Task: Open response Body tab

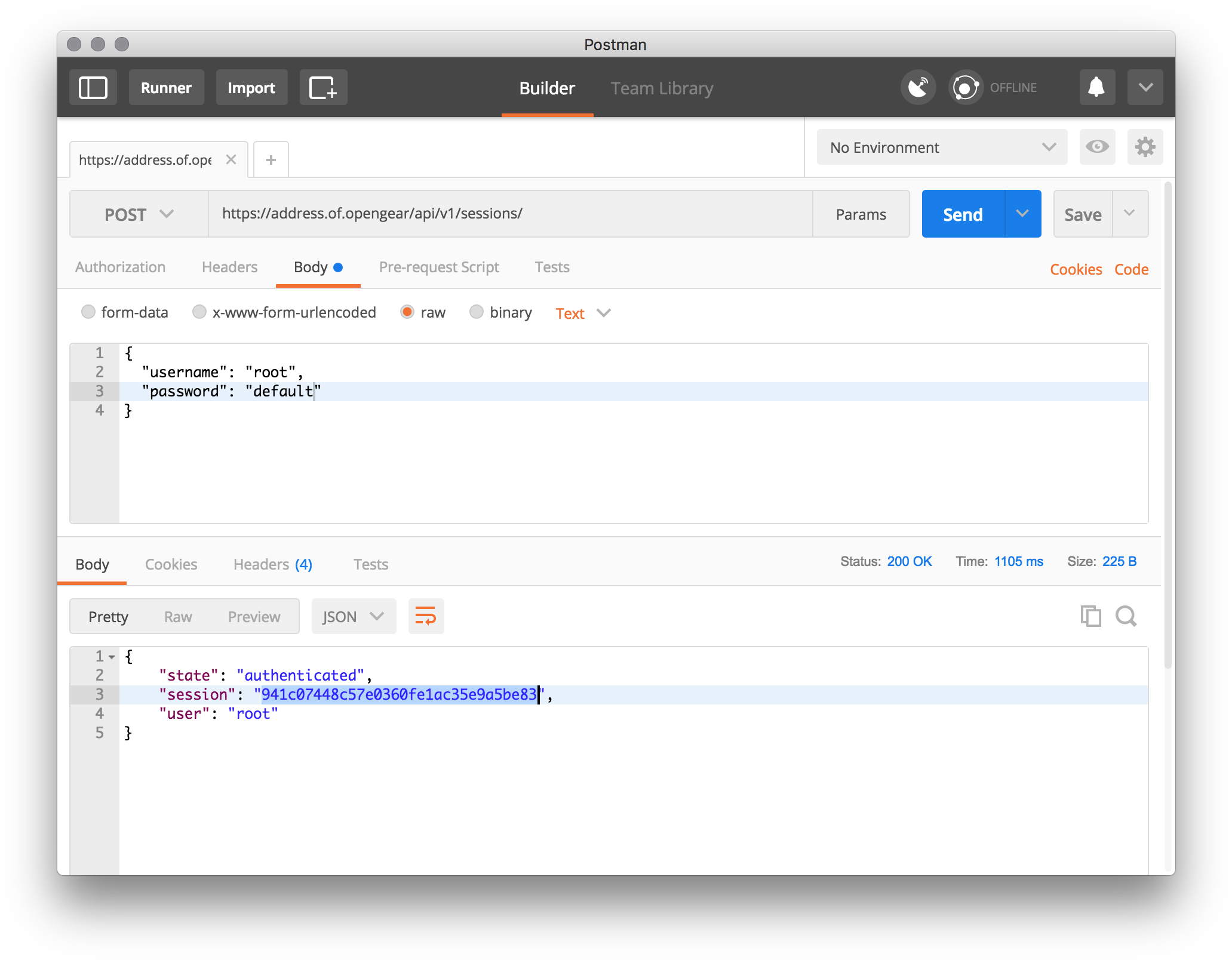Action: 92,564
